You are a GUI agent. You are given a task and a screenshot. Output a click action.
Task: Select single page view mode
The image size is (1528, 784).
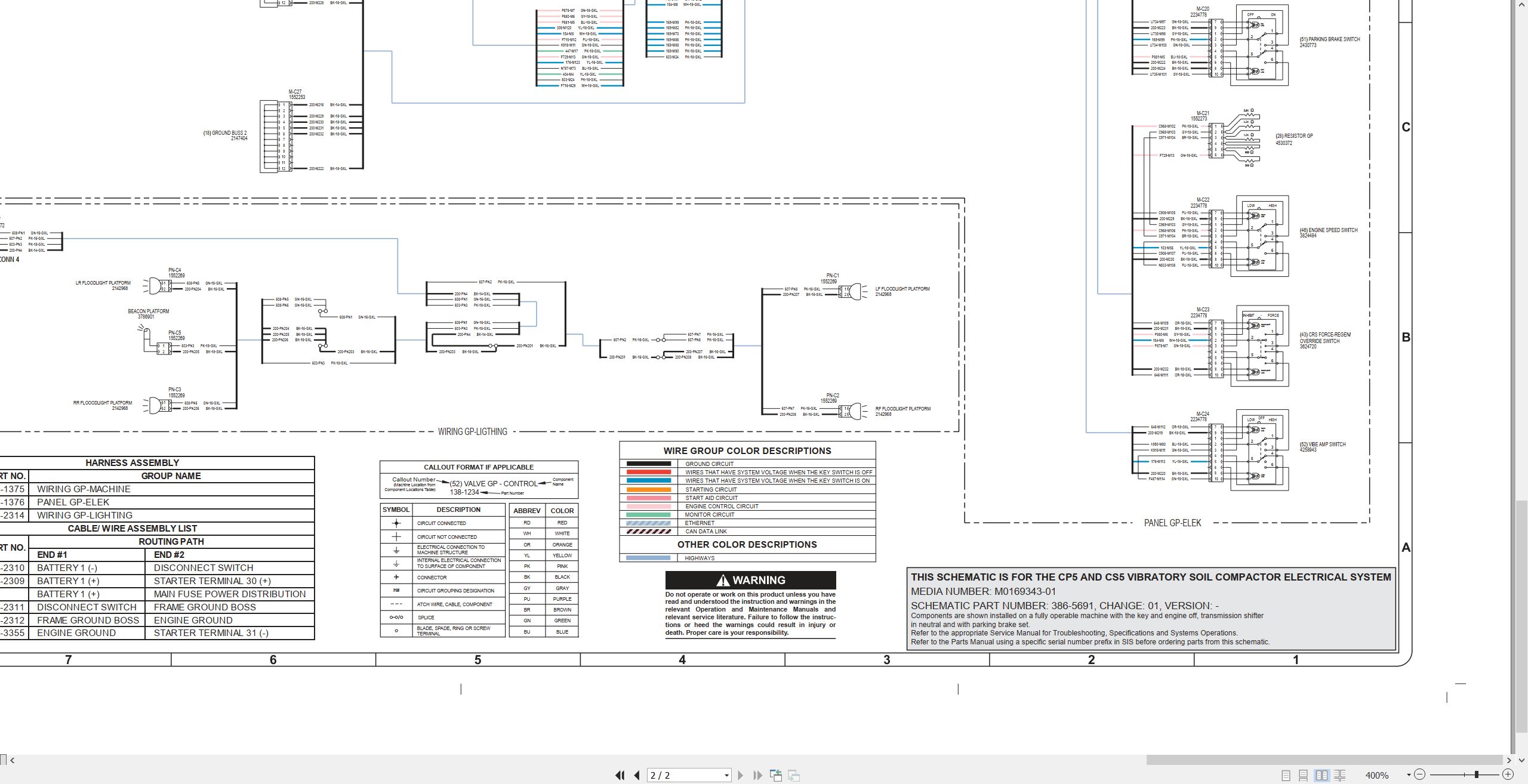point(1286,775)
